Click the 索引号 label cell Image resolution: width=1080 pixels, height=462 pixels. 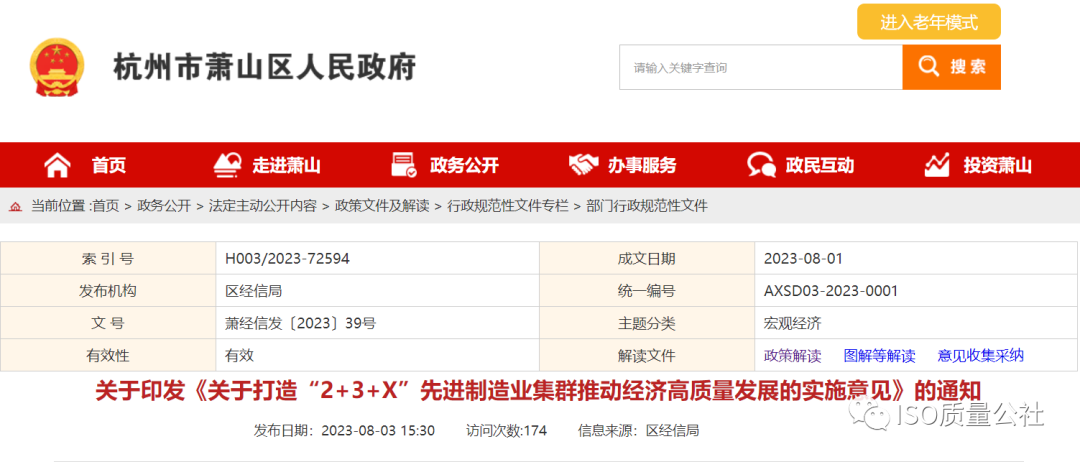click(x=108, y=259)
